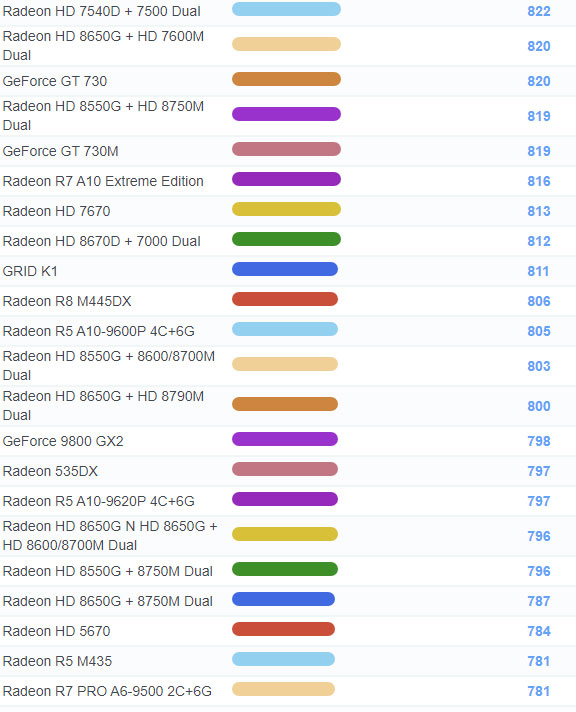Select the GeForce GT 730 row name
The image size is (576, 712).
click(55, 81)
